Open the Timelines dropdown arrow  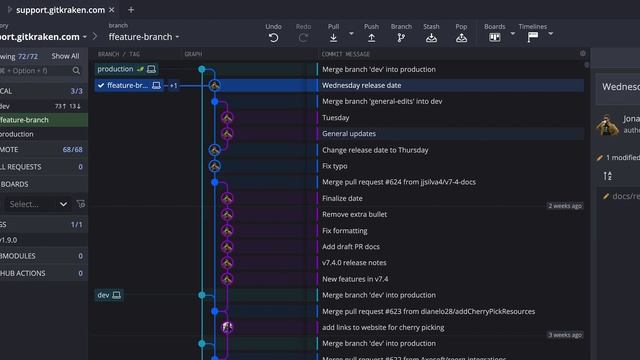551,33
